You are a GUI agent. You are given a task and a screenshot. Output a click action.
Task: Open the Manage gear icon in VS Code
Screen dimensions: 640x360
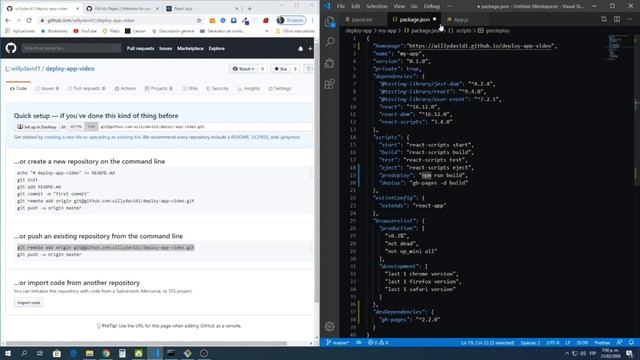click(x=330, y=326)
